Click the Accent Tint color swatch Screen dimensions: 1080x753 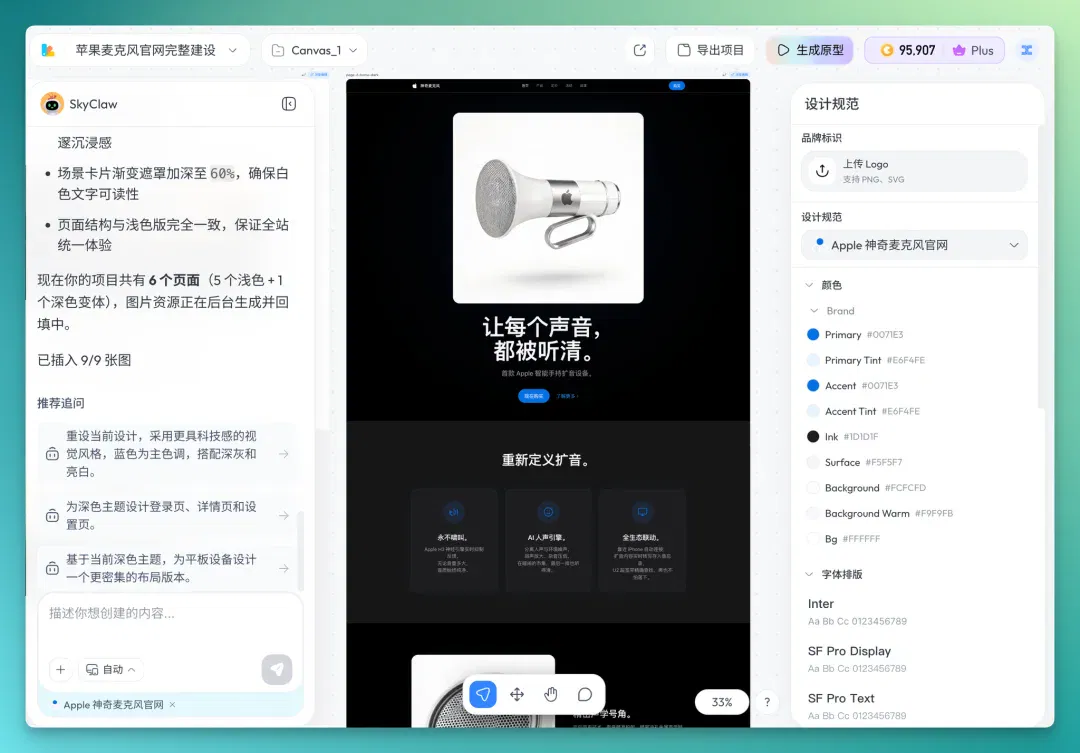point(813,411)
